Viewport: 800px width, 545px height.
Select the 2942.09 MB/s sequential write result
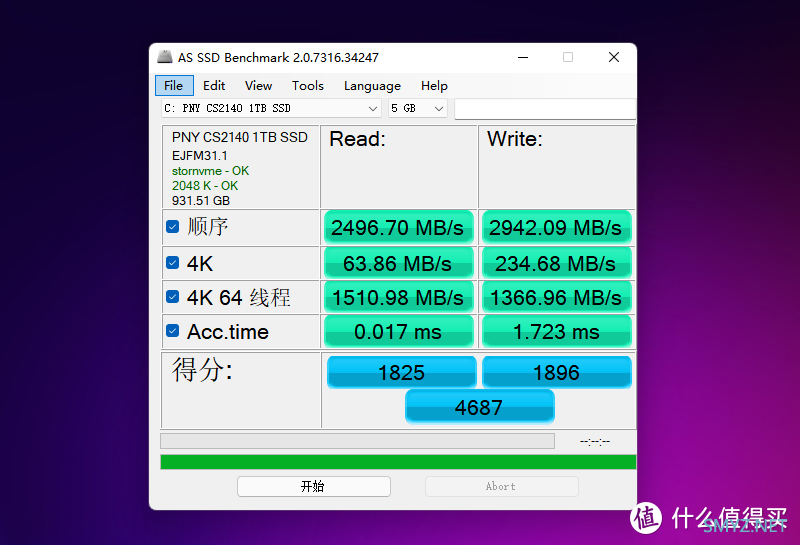coord(556,227)
